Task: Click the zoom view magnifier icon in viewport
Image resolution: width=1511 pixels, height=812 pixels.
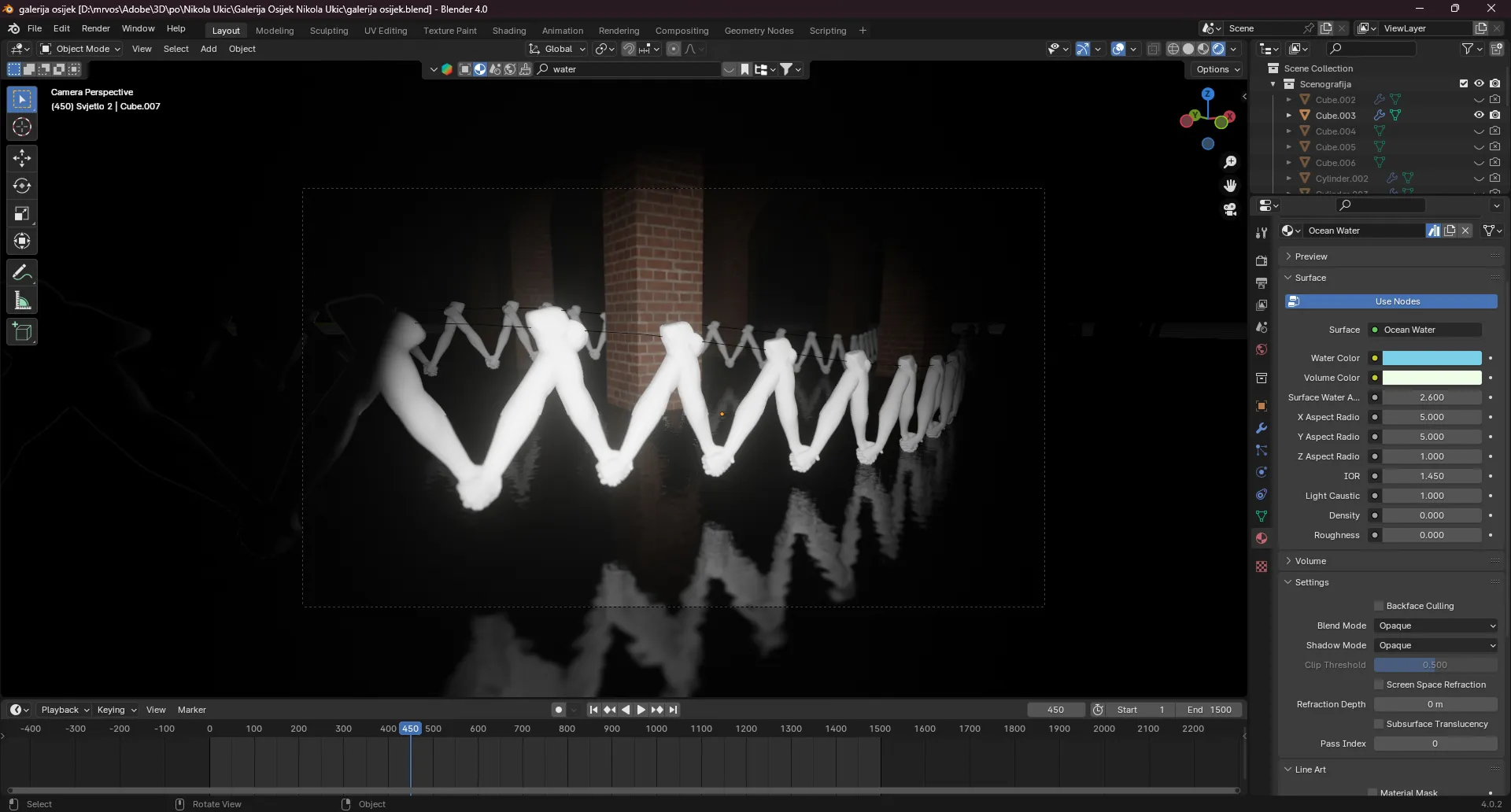Action: click(x=1230, y=162)
